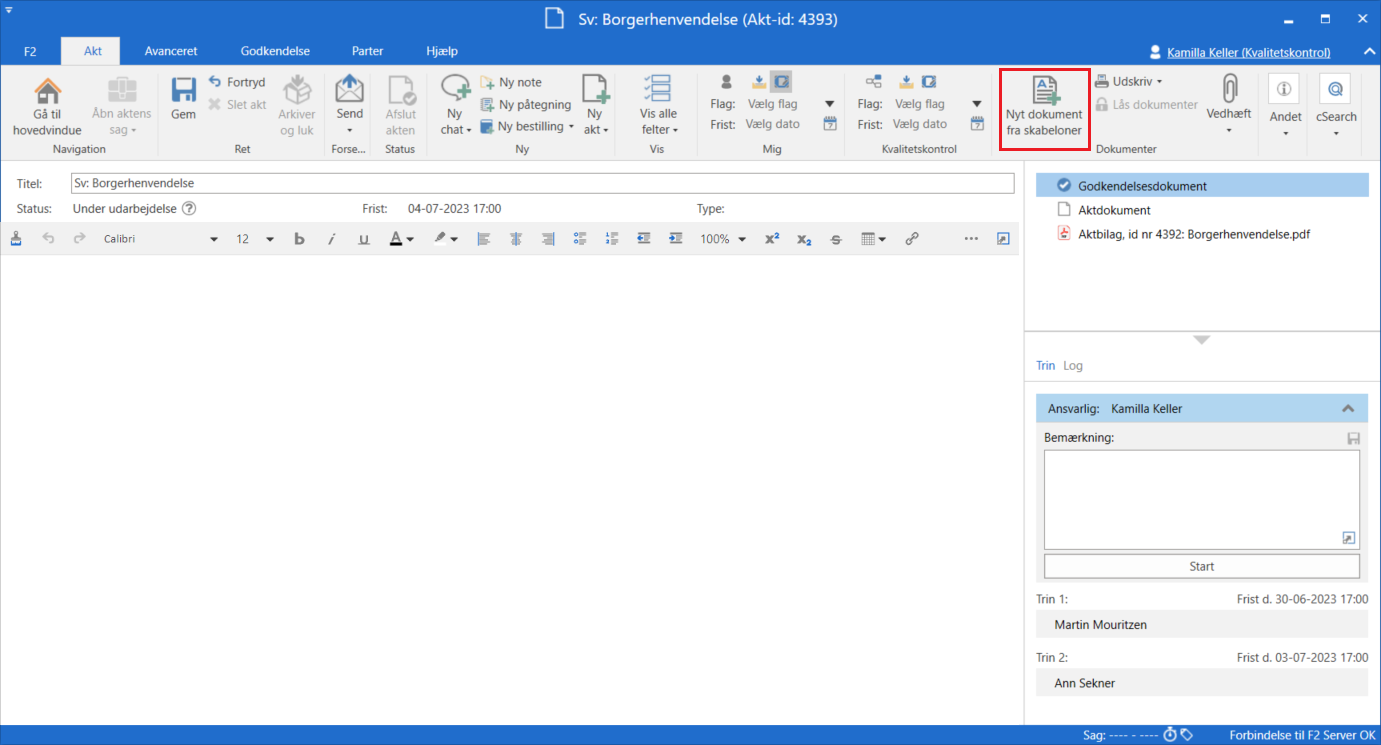Open the calendar icon in Mig group

(830, 124)
